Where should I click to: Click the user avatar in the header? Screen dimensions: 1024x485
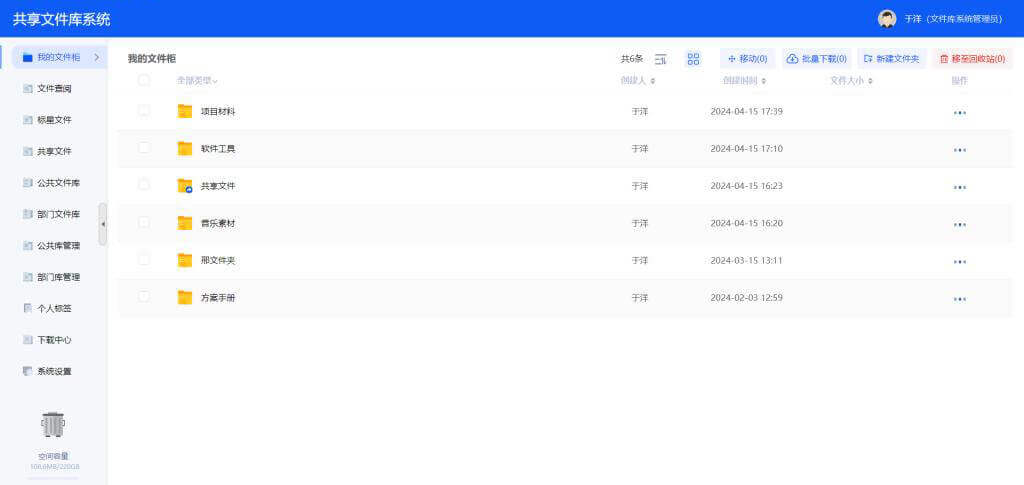(x=886, y=19)
